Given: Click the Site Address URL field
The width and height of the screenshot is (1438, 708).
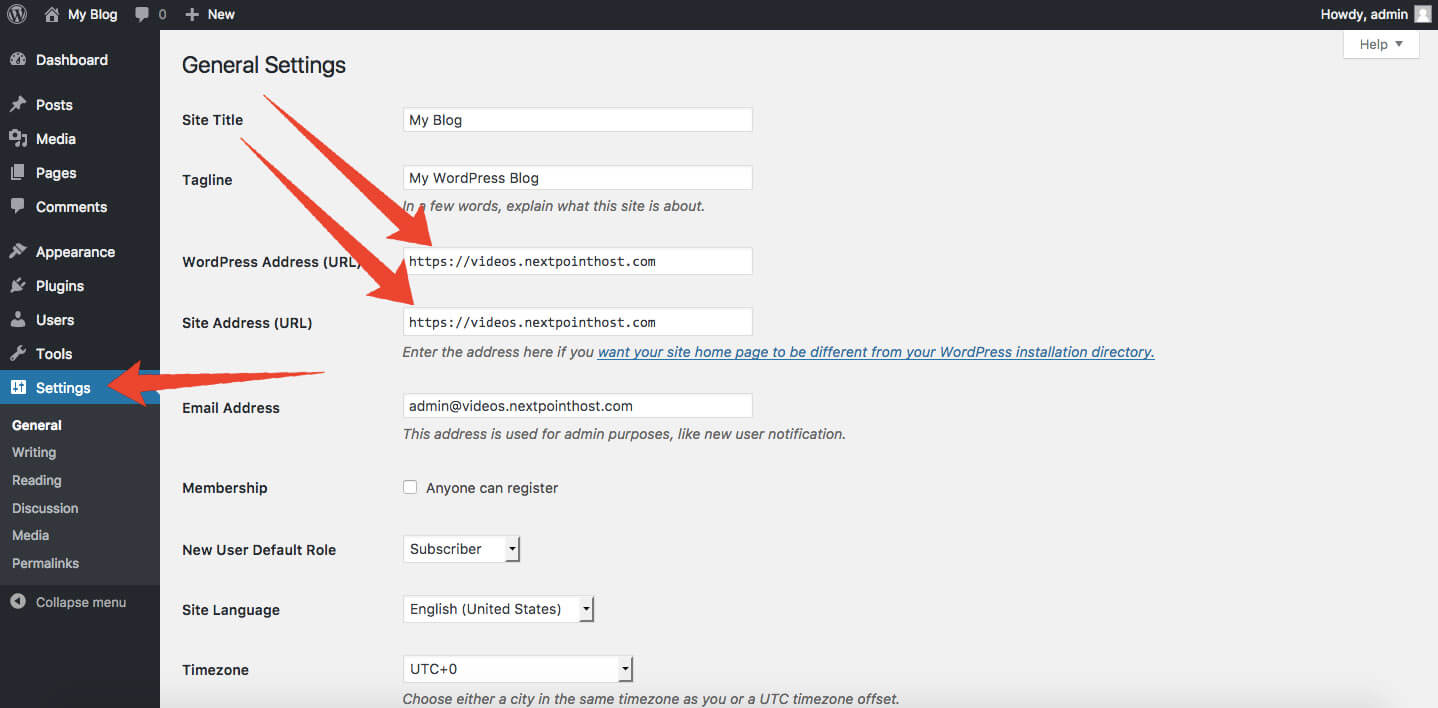Looking at the screenshot, I should pos(578,322).
